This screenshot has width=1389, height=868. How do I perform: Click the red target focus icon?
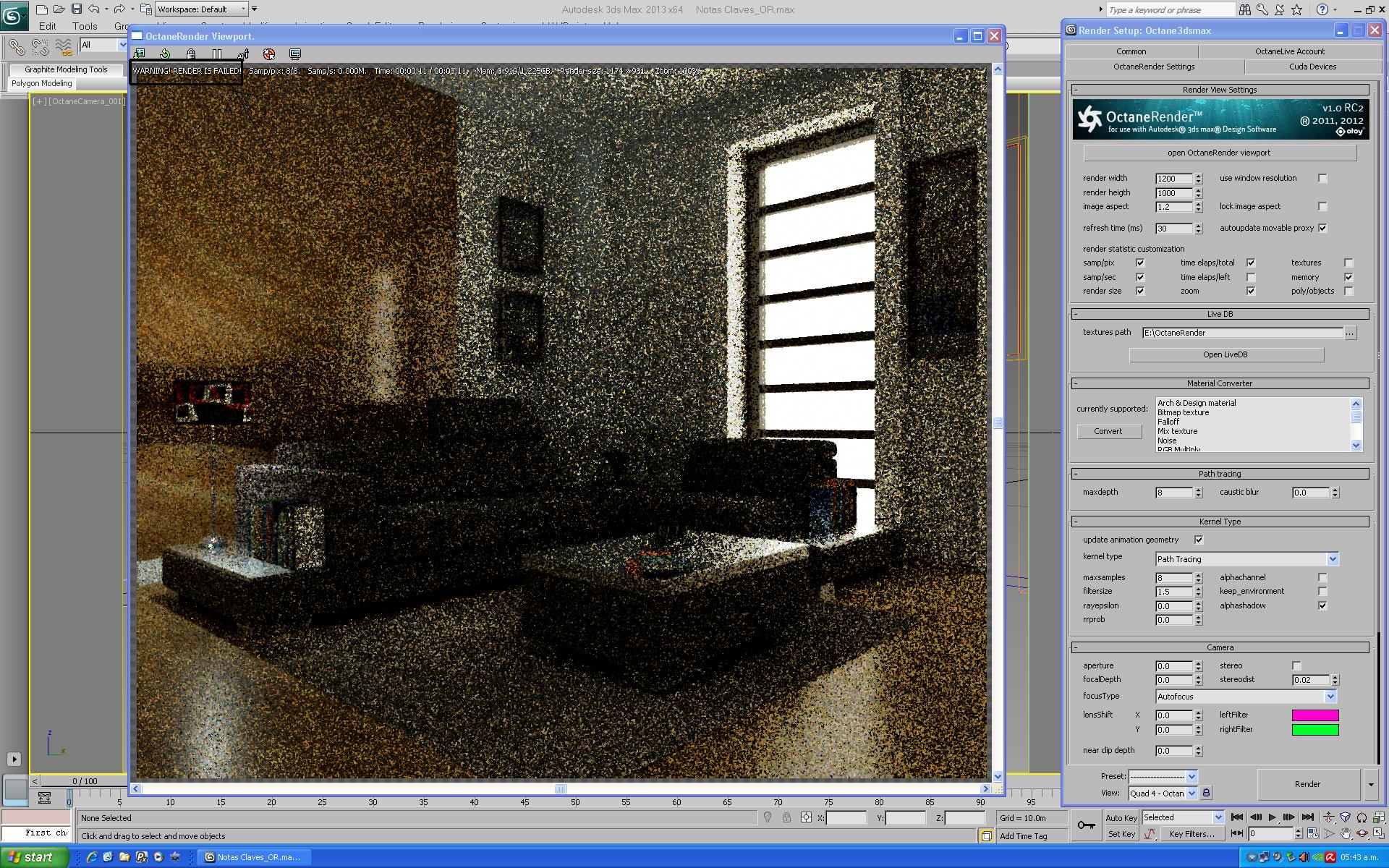coord(269,54)
